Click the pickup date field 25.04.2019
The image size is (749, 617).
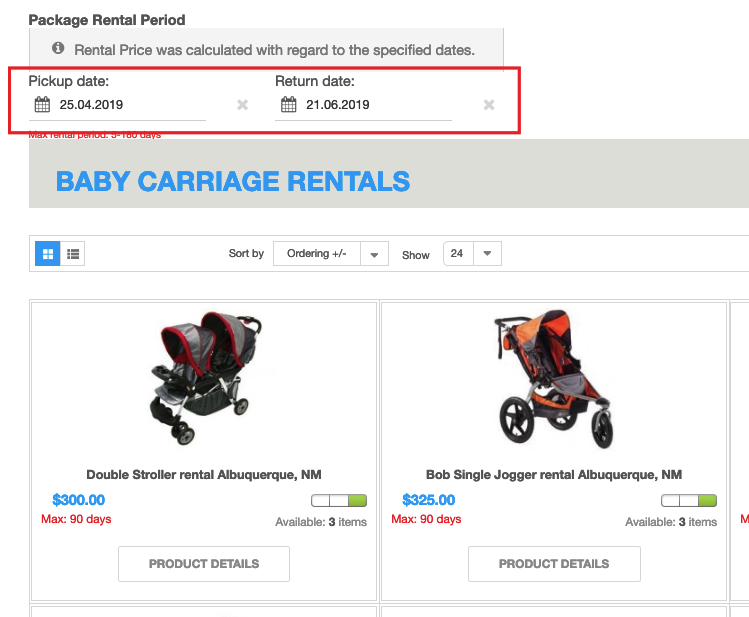118,105
